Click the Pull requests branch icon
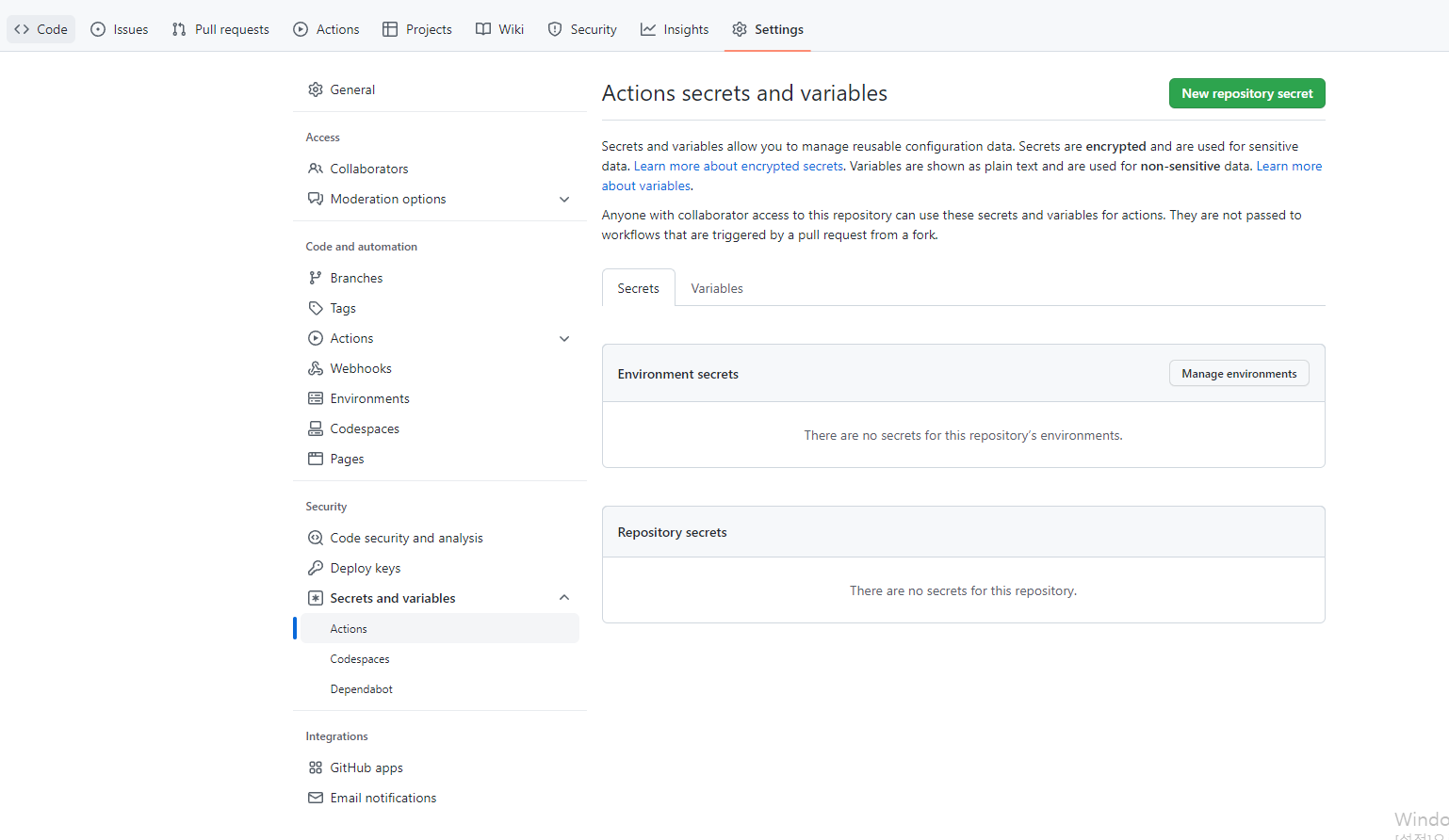 pos(179,29)
